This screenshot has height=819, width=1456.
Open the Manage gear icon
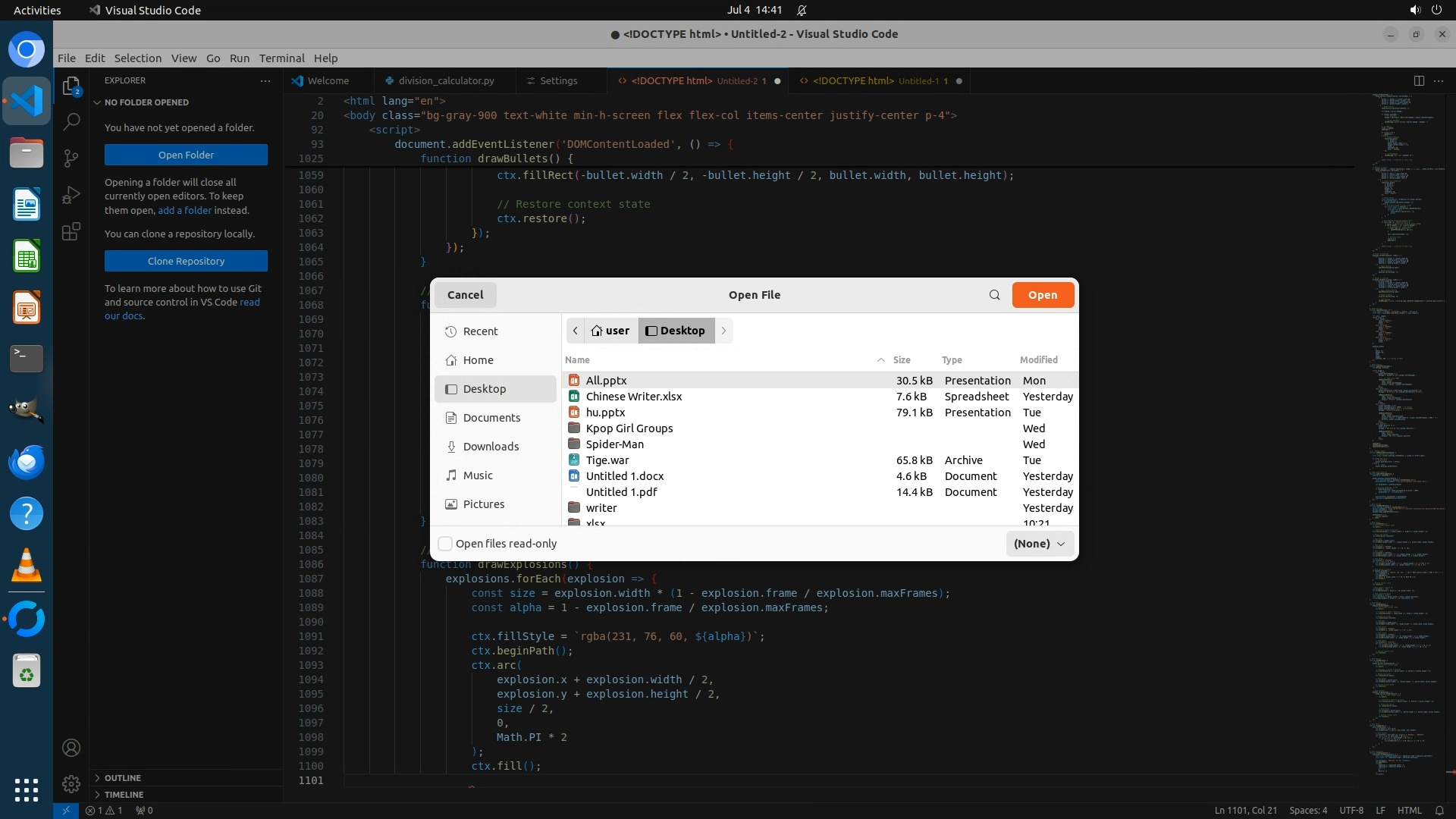click(71, 784)
